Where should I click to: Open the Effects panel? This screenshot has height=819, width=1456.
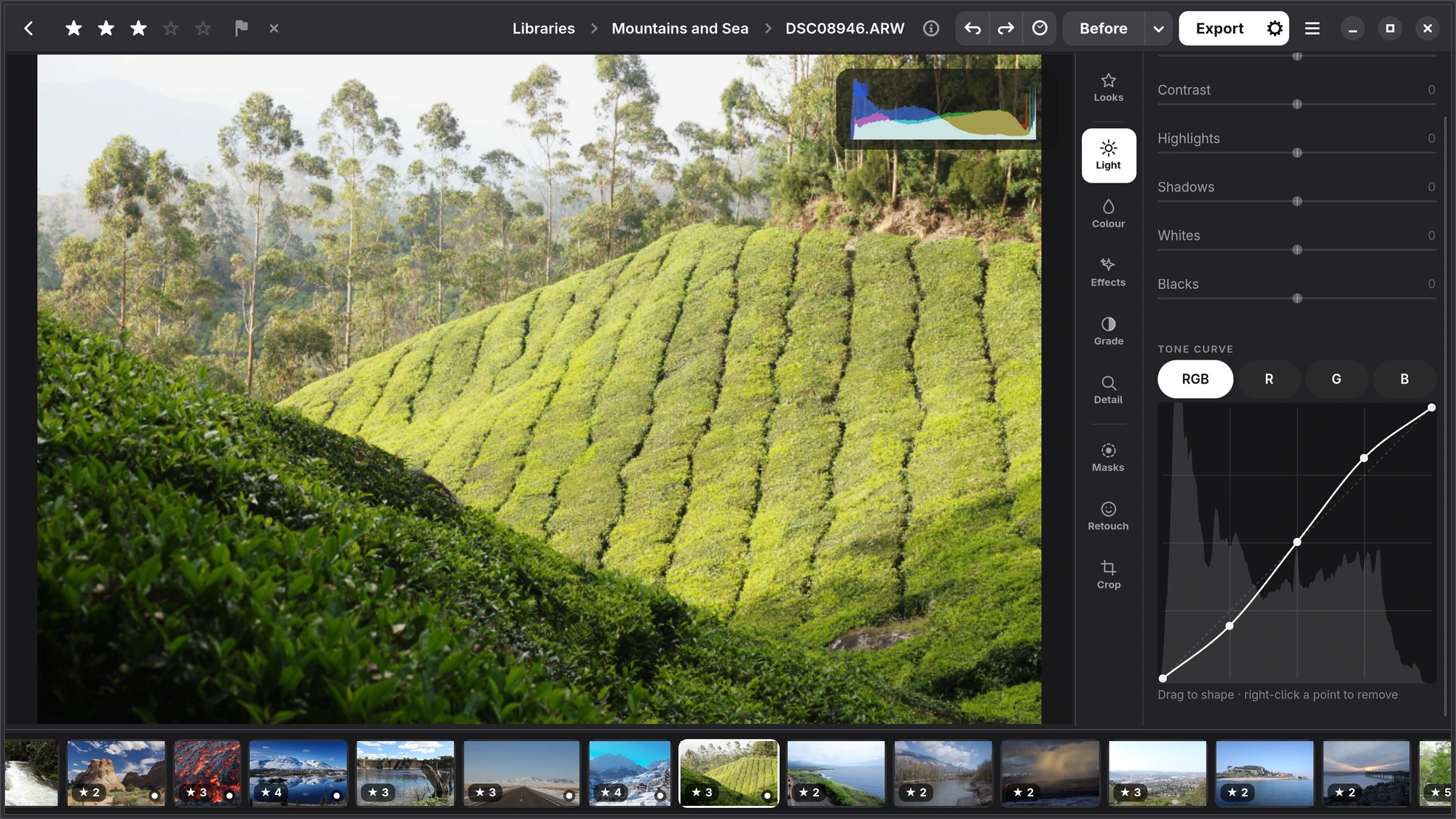click(x=1108, y=272)
